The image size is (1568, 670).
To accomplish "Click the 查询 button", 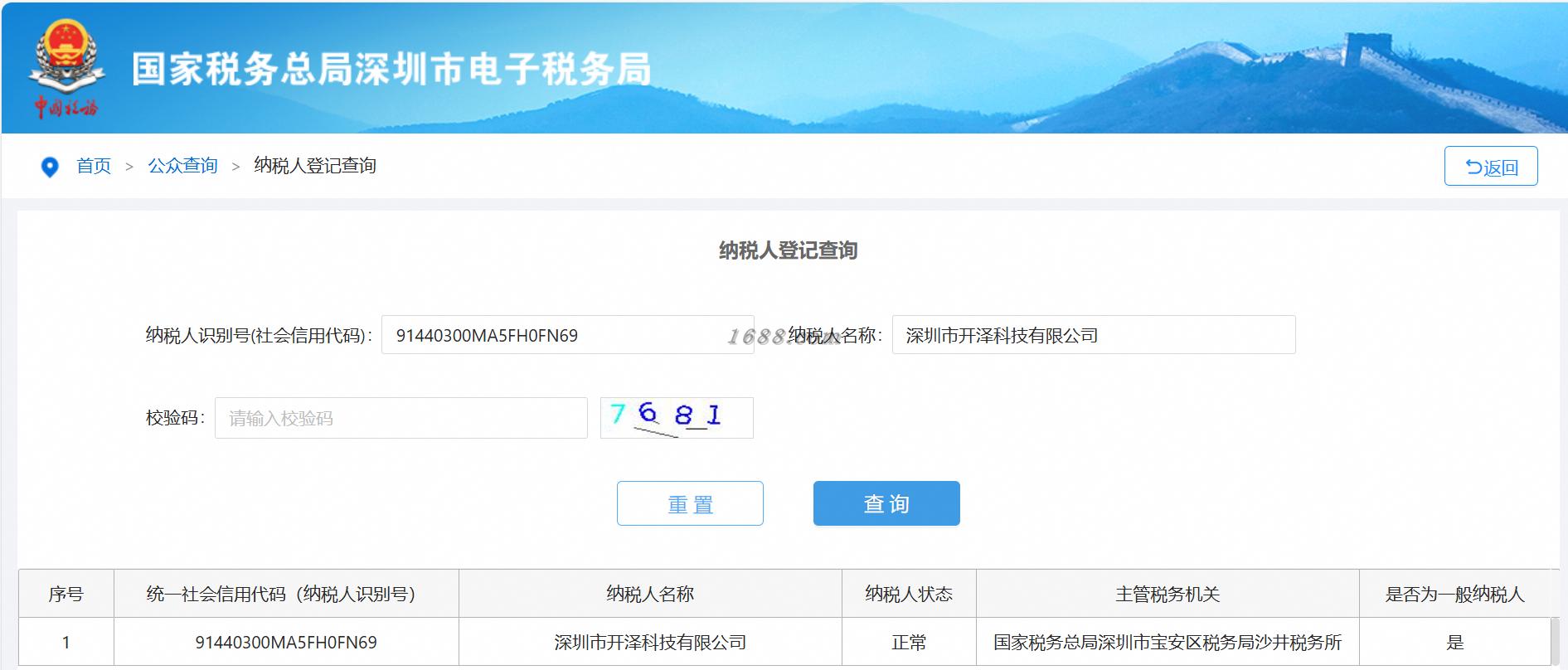I will pyautogui.click(x=886, y=503).
